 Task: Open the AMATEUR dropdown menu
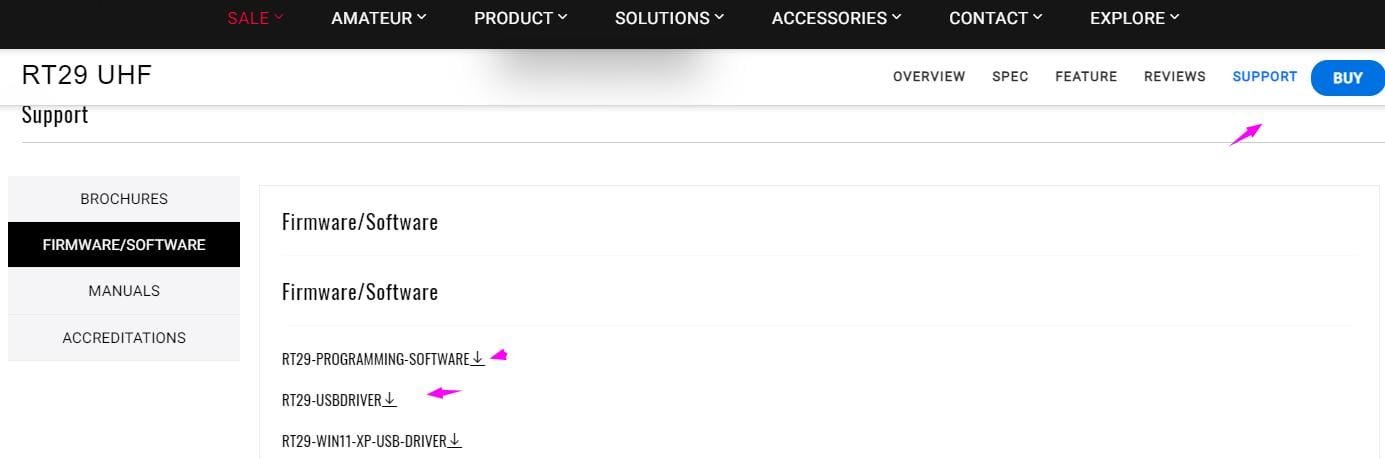[x=378, y=18]
